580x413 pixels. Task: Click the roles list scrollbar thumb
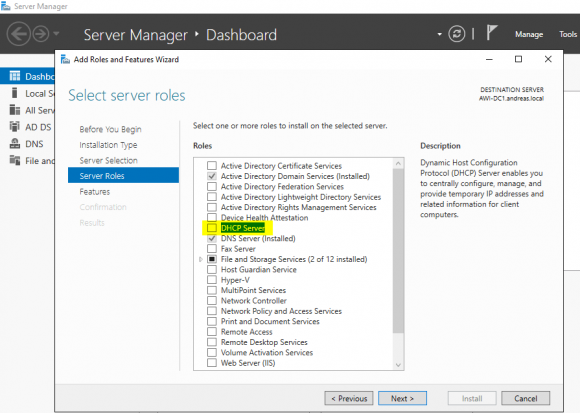tap(398, 251)
